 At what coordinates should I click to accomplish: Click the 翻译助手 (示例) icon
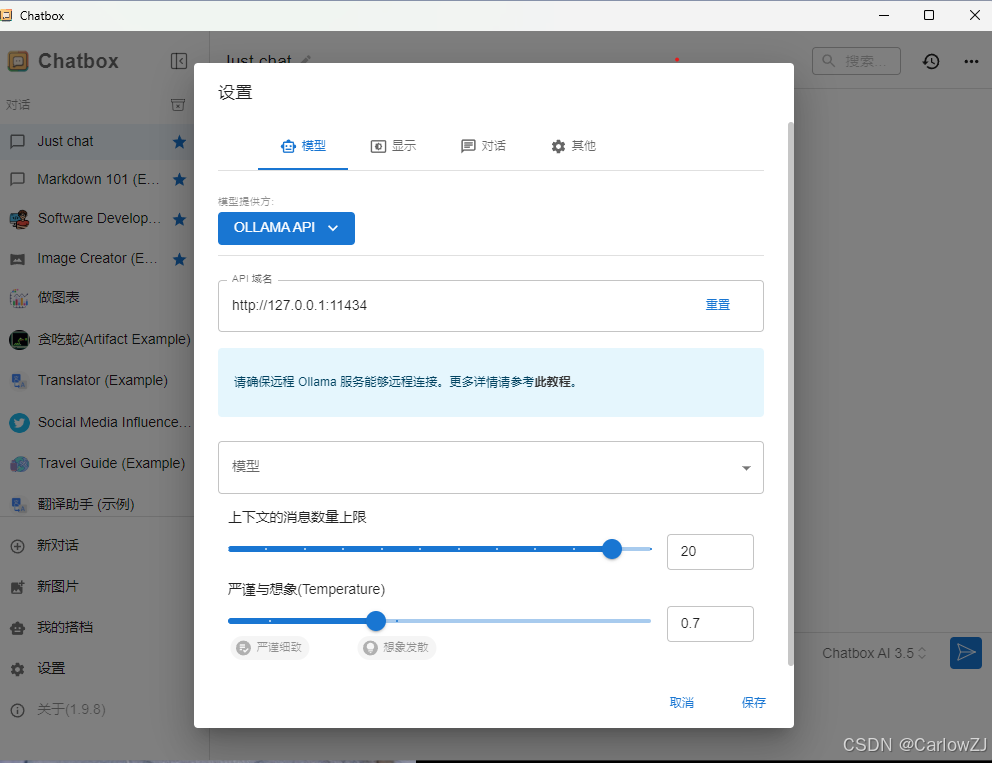click(x=19, y=505)
